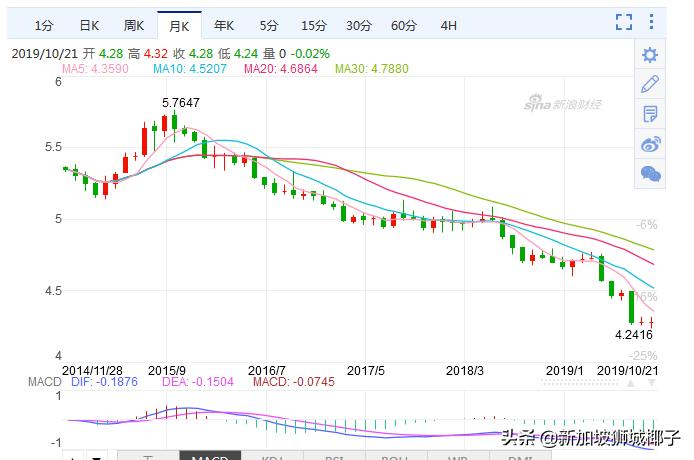Switch to the 60分 chart tab
This screenshot has width=694, height=460.
(x=404, y=26)
